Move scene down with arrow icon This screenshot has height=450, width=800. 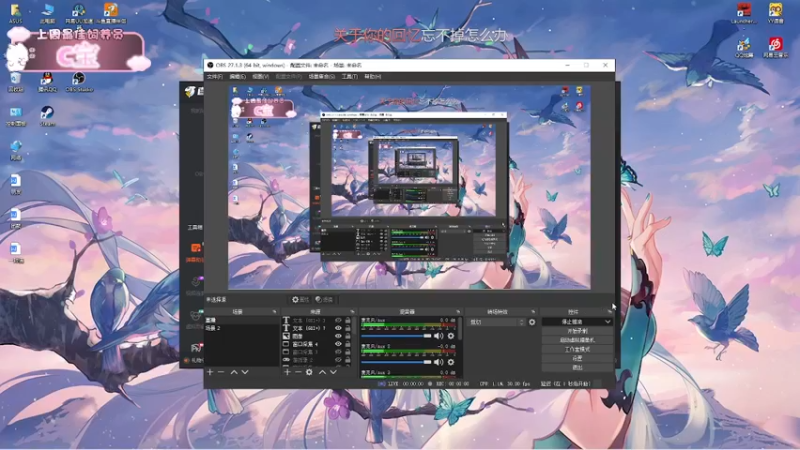click(x=245, y=372)
